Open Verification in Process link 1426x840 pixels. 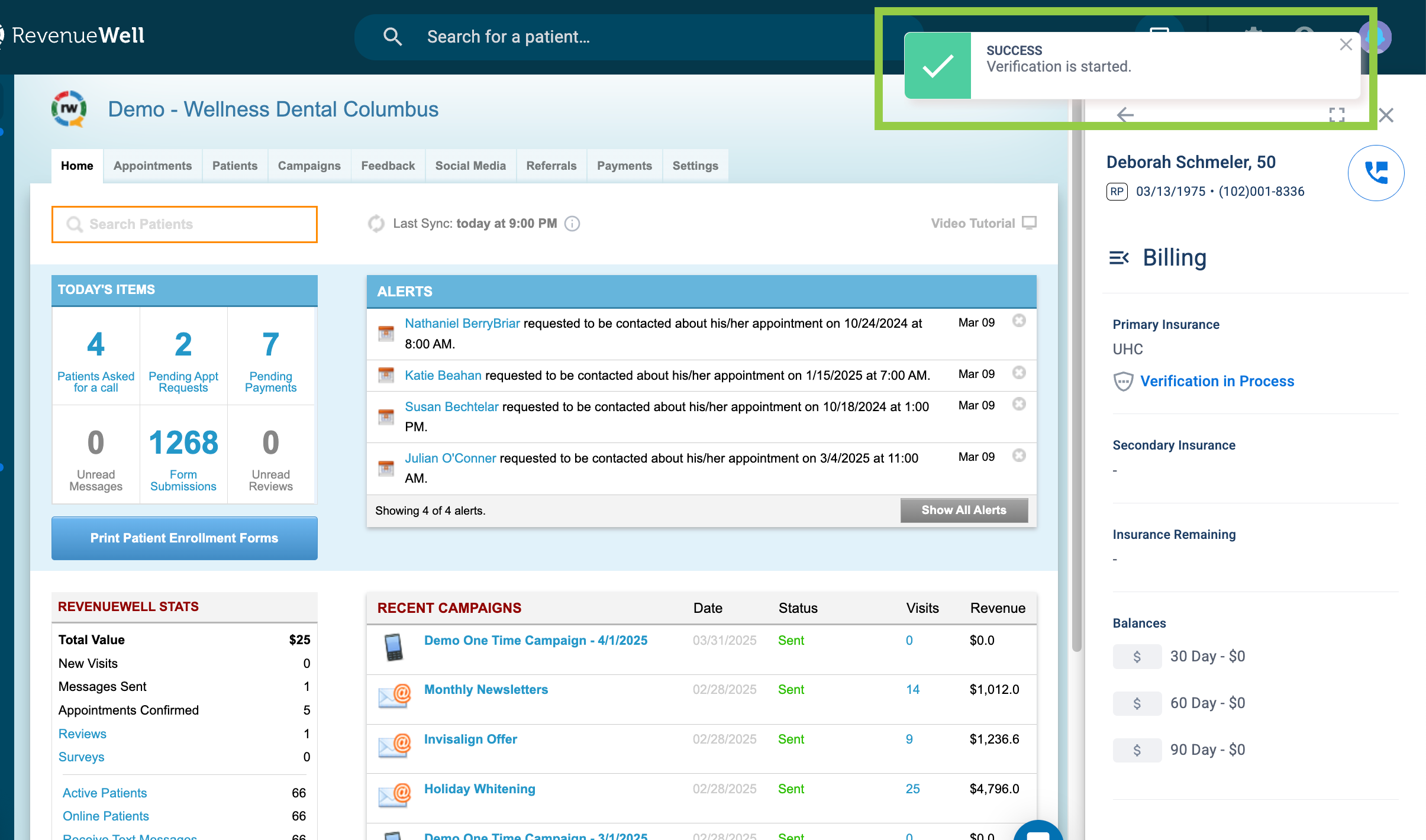coord(1217,382)
